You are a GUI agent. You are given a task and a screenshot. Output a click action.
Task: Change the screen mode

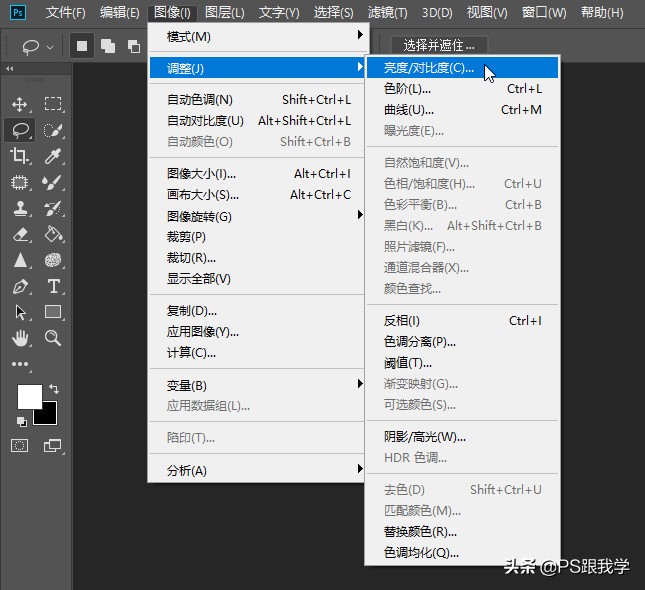pyautogui.click(x=52, y=445)
